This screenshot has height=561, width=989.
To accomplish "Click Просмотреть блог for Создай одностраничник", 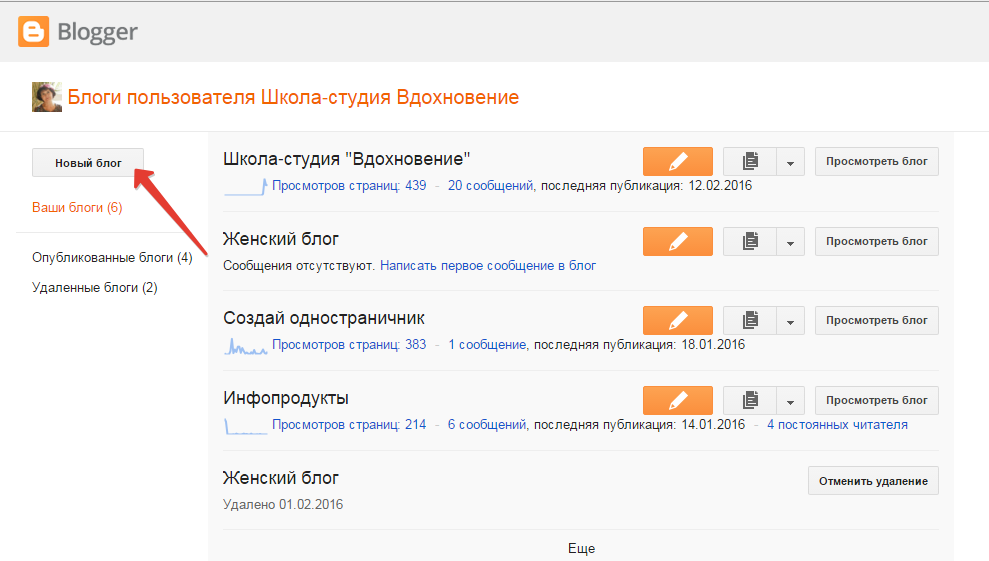I will coord(877,321).
